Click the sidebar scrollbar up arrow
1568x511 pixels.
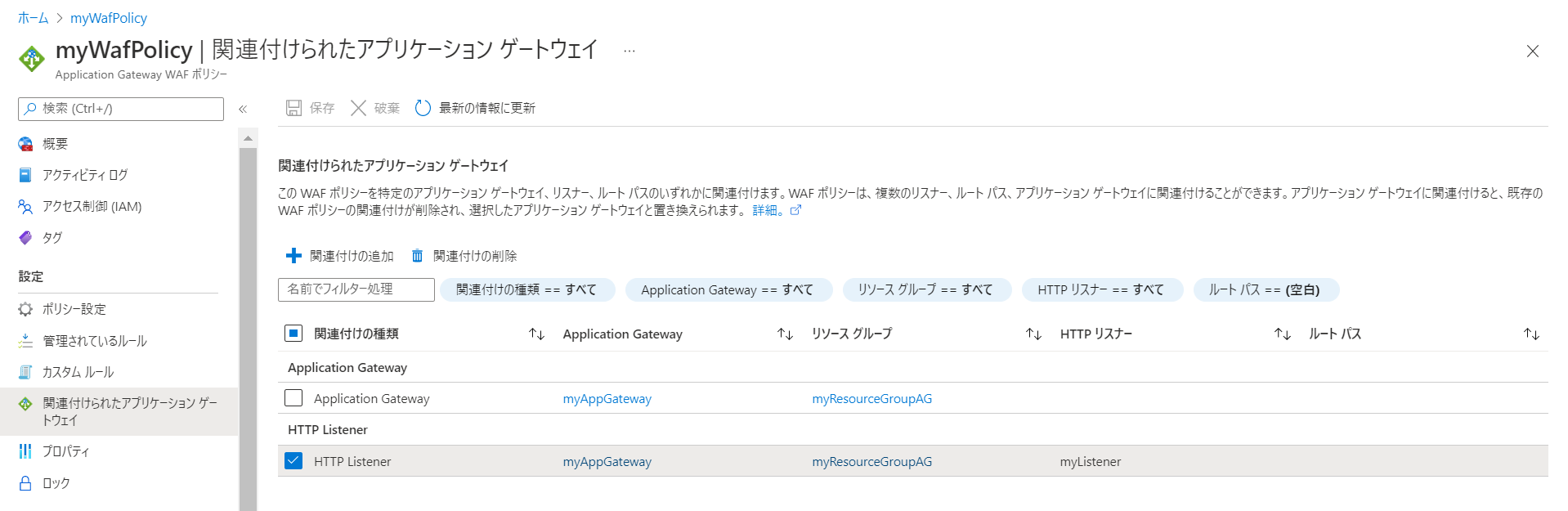click(248, 139)
